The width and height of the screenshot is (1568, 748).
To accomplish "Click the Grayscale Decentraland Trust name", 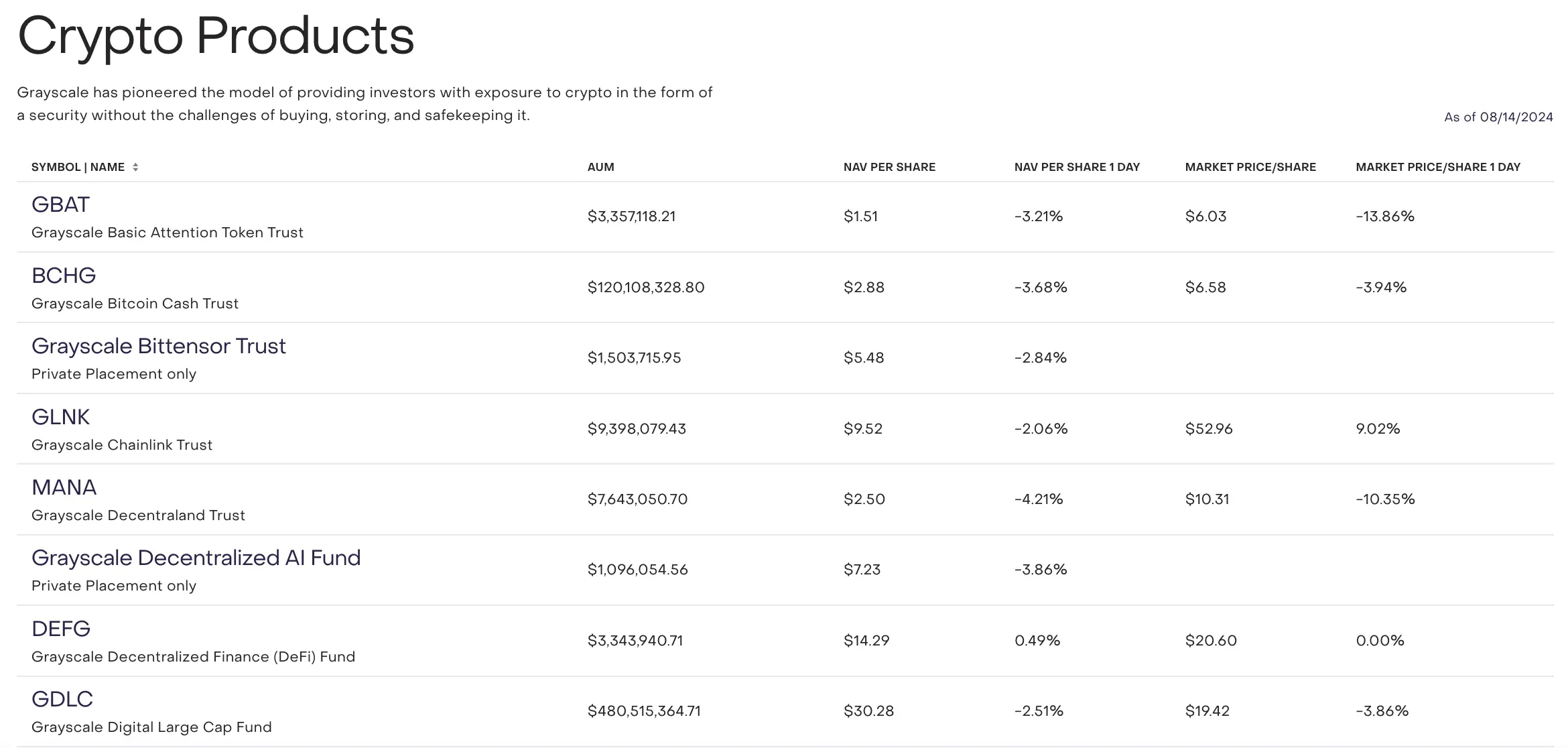I will [x=138, y=515].
